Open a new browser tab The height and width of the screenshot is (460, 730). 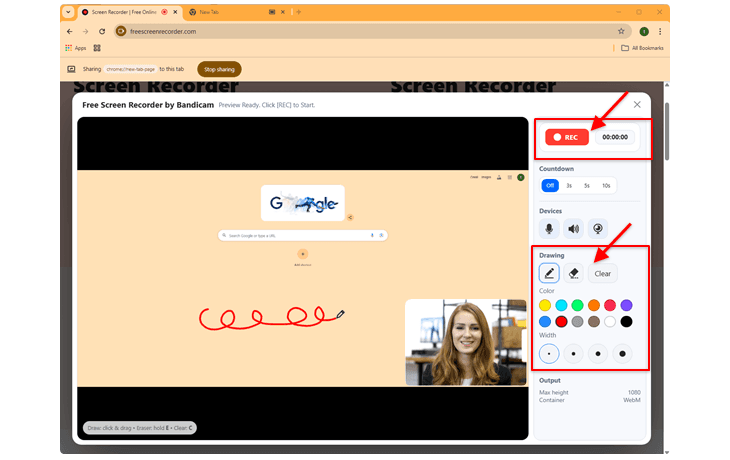click(x=298, y=12)
